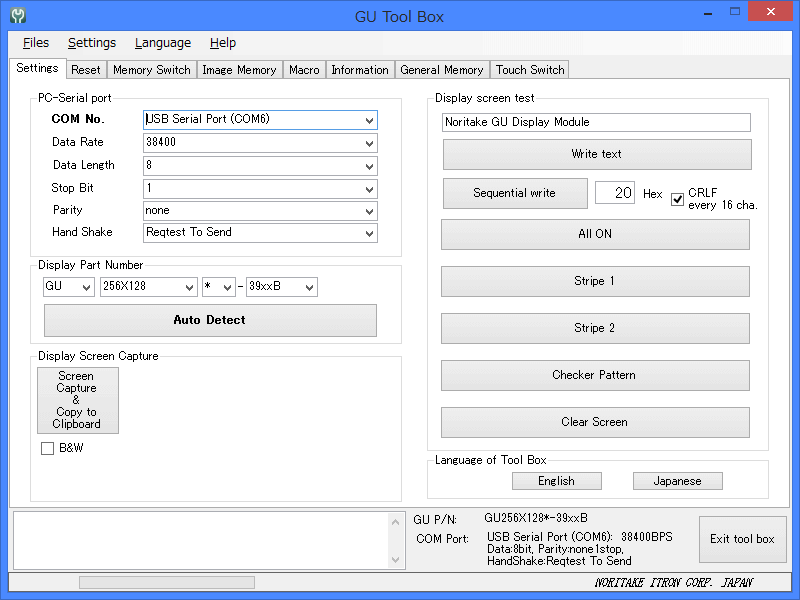Open the Touch Switch tab
The width and height of the screenshot is (800, 600).
530,70
